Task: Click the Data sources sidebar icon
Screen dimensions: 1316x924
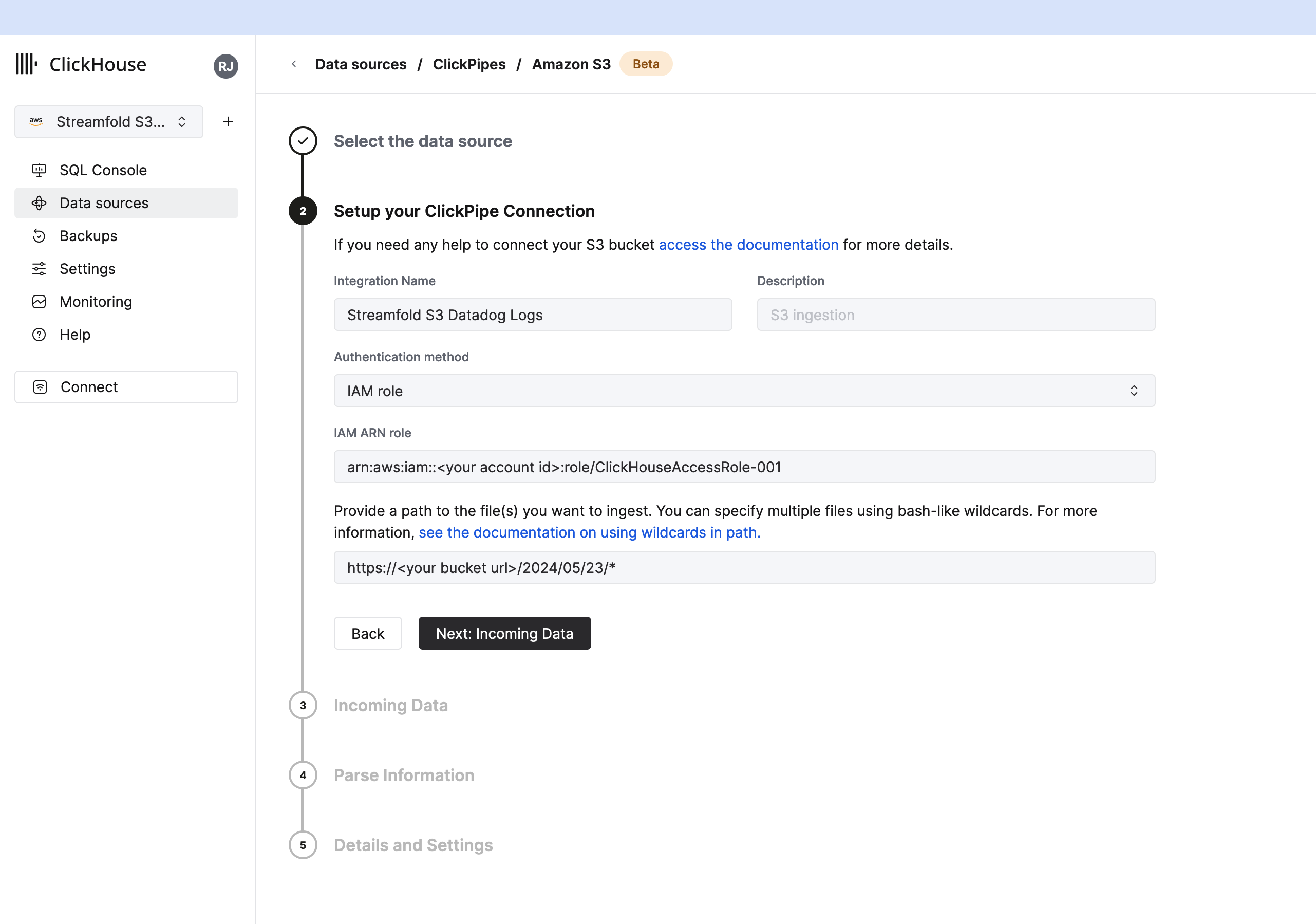Action: tap(39, 203)
